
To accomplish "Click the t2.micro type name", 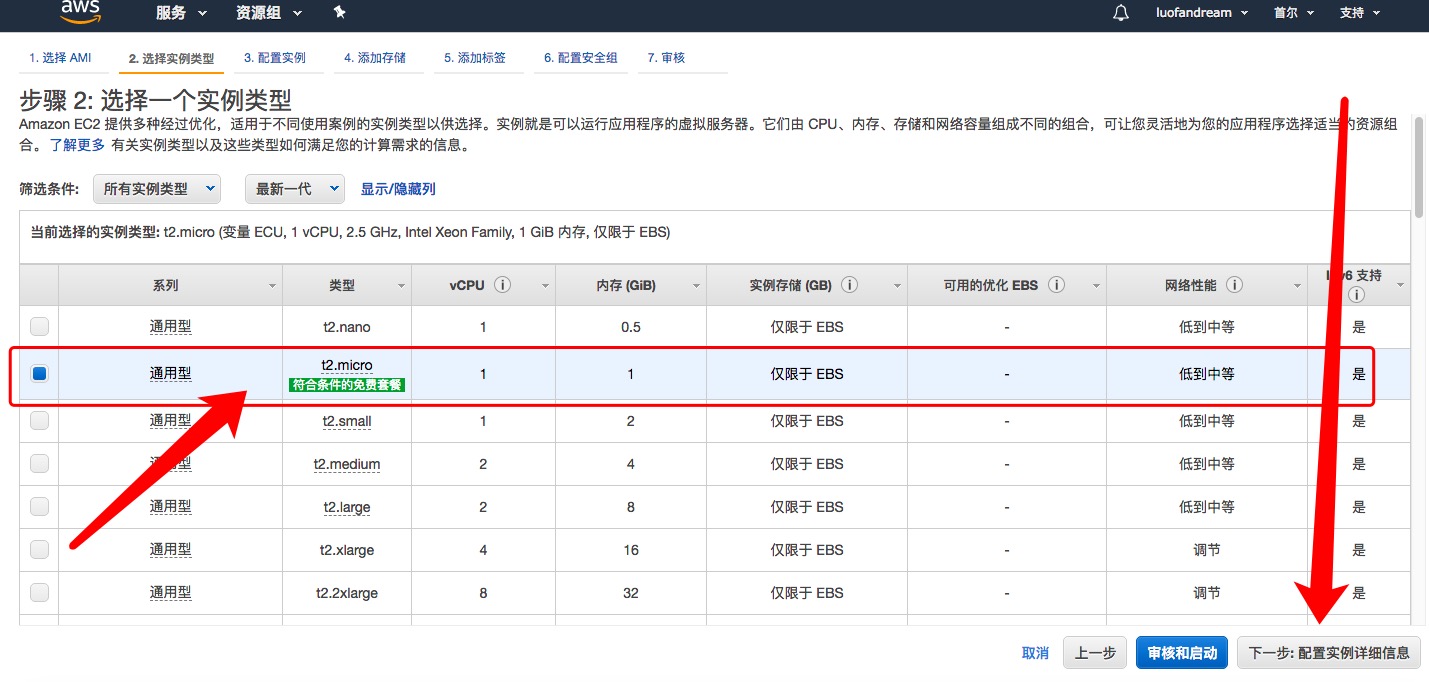I will pyautogui.click(x=347, y=365).
